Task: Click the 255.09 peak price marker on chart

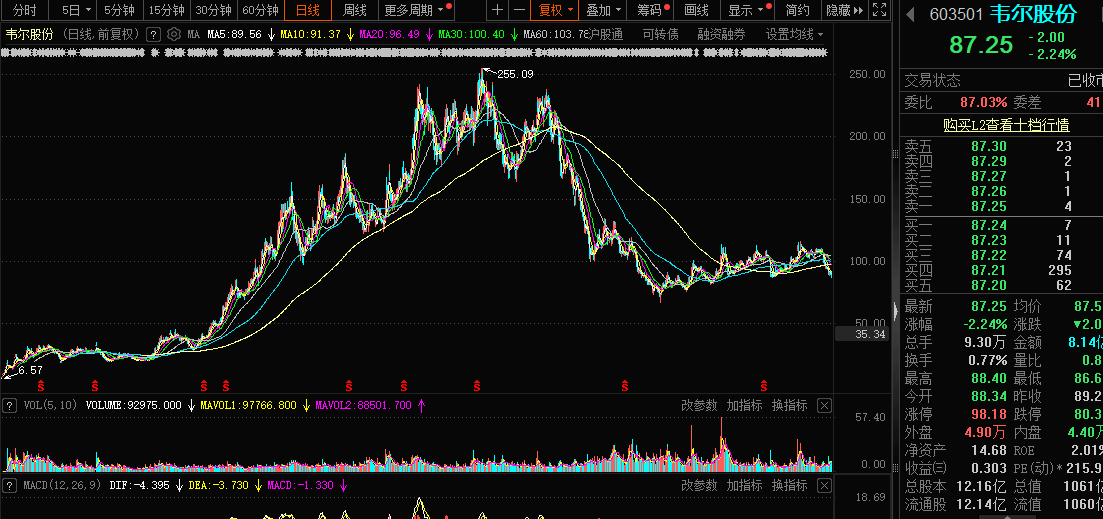Action: pos(515,74)
